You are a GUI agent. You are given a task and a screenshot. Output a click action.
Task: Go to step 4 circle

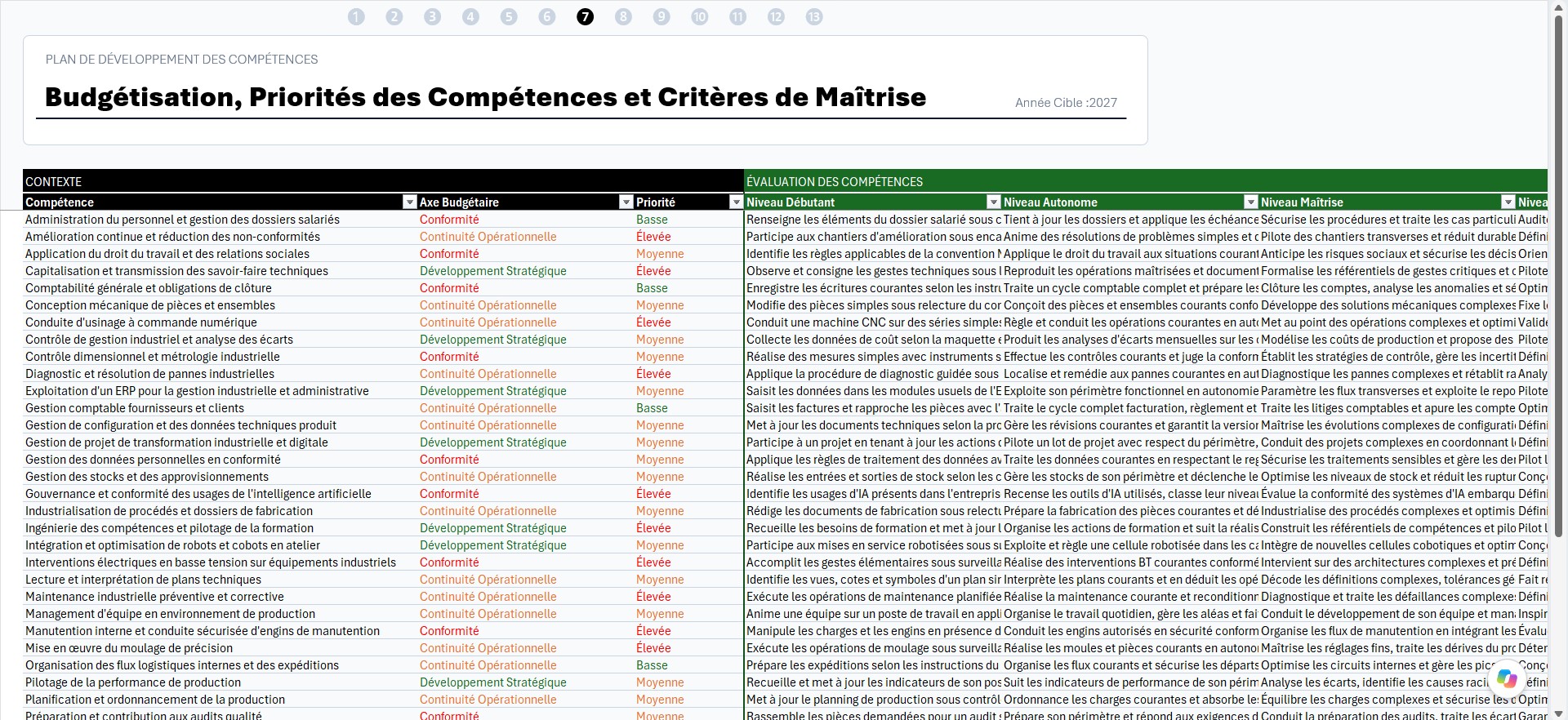click(470, 16)
